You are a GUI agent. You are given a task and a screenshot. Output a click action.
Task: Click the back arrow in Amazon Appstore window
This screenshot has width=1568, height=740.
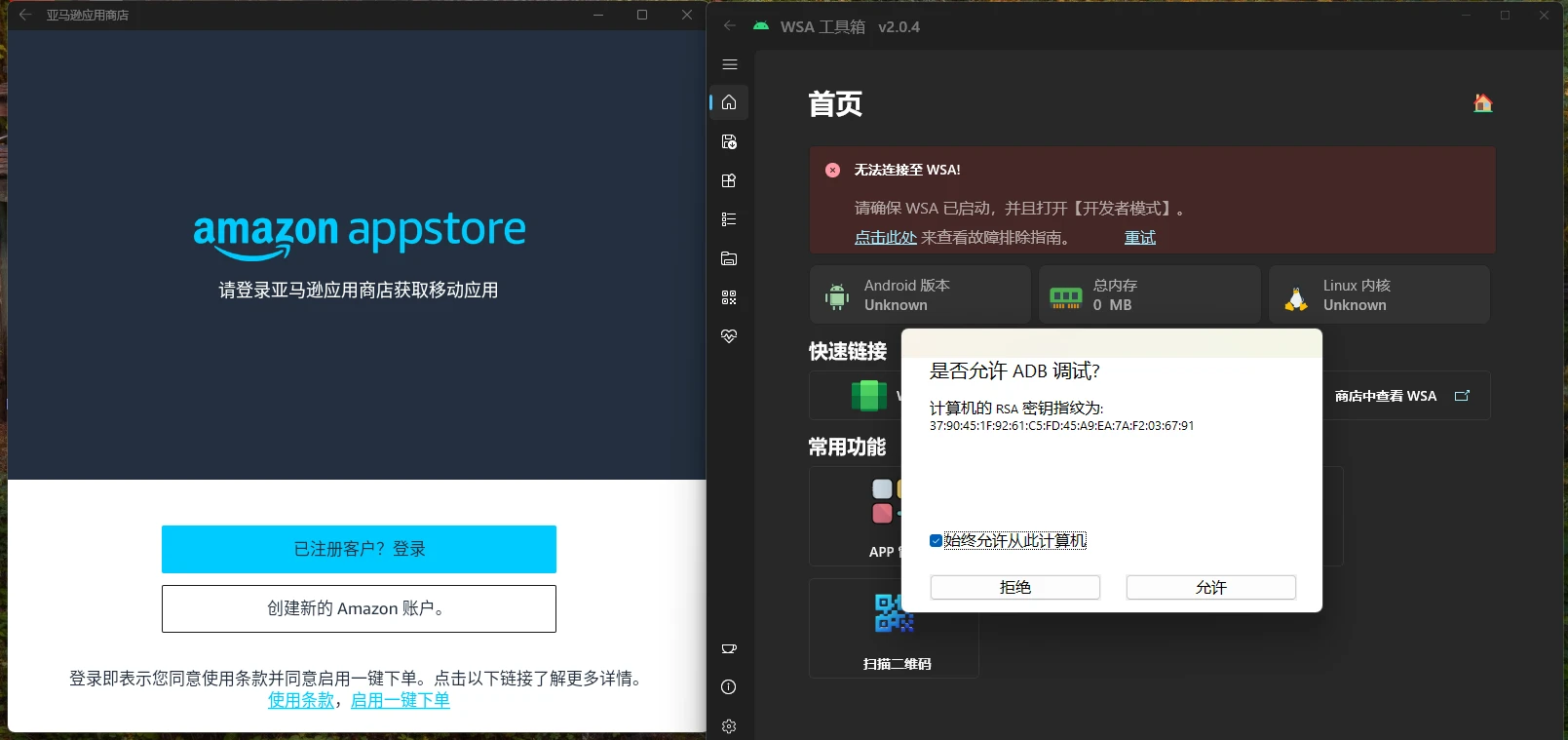coord(25,15)
